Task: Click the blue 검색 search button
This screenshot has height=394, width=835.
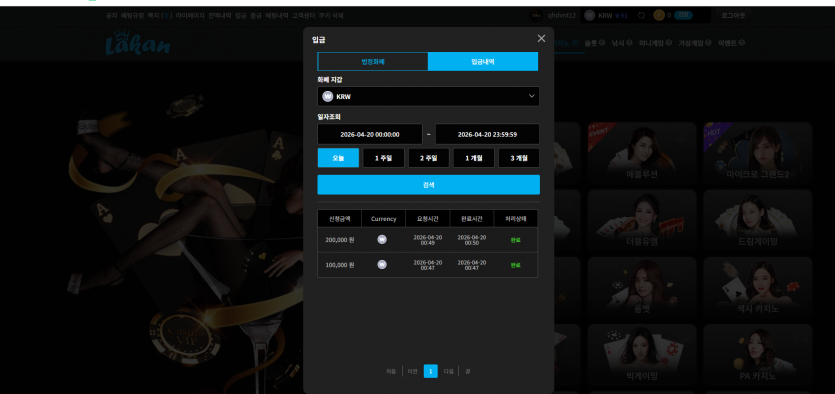Action: coord(429,185)
